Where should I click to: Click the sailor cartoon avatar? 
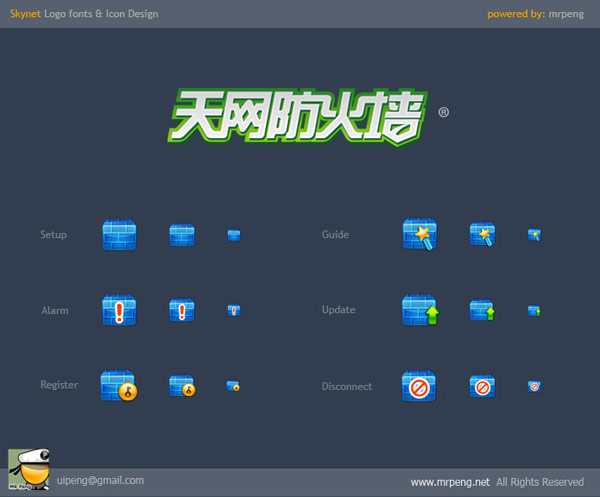[29, 469]
